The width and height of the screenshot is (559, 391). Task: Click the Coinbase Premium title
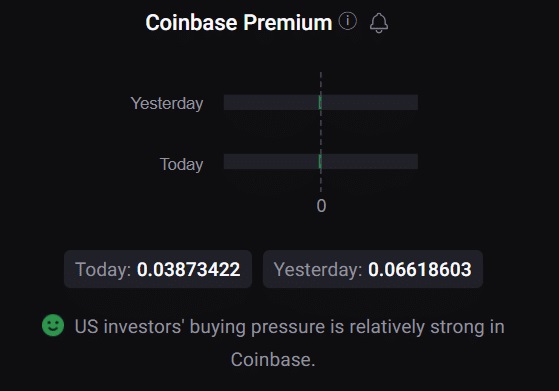(x=239, y=23)
